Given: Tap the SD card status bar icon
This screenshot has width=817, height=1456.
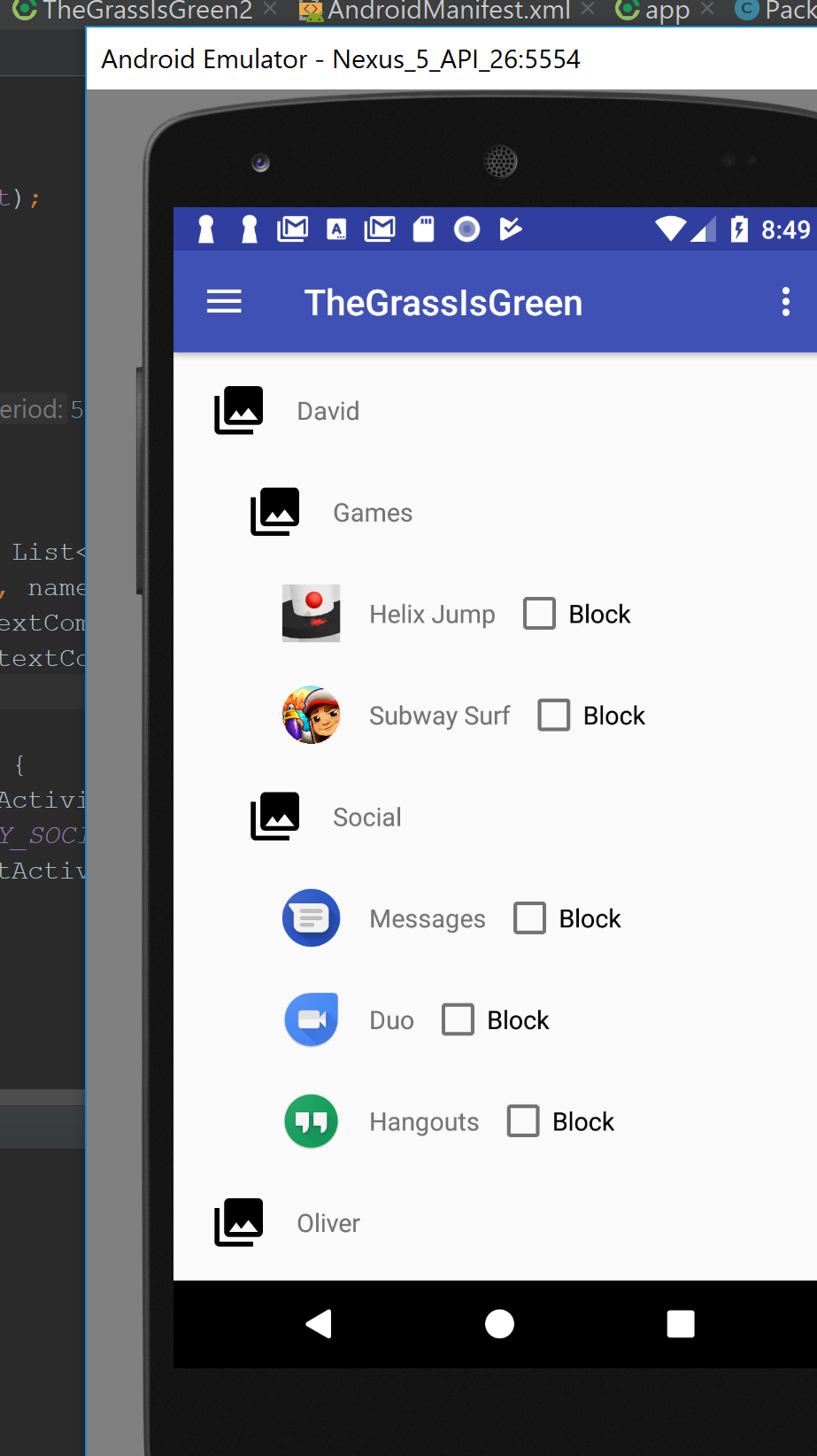Looking at the screenshot, I should (424, 229).
